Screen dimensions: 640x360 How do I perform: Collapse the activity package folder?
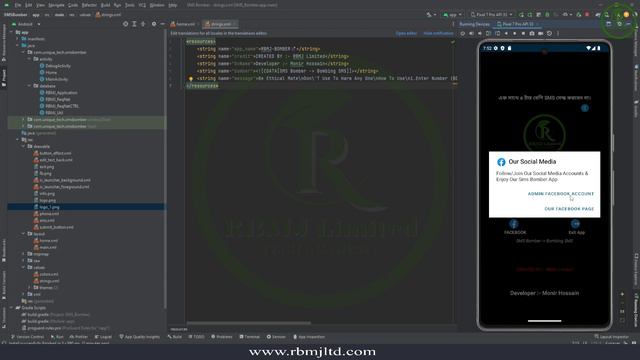[x=29, y=59]
